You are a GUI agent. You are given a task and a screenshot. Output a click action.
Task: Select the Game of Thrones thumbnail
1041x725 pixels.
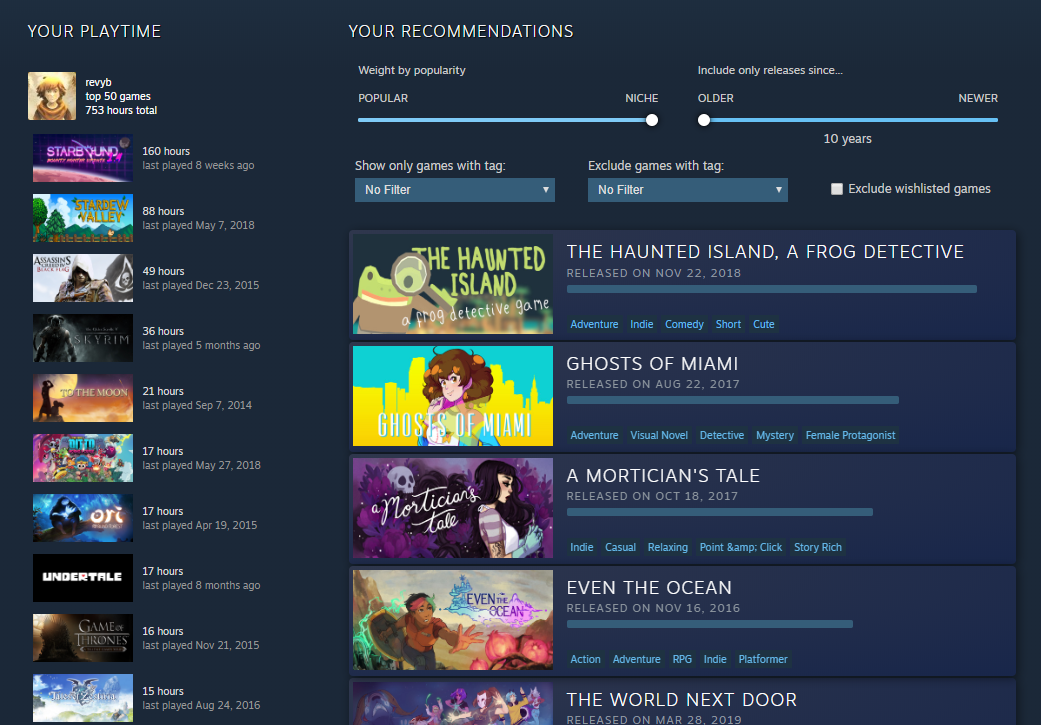tap(83, 638)
